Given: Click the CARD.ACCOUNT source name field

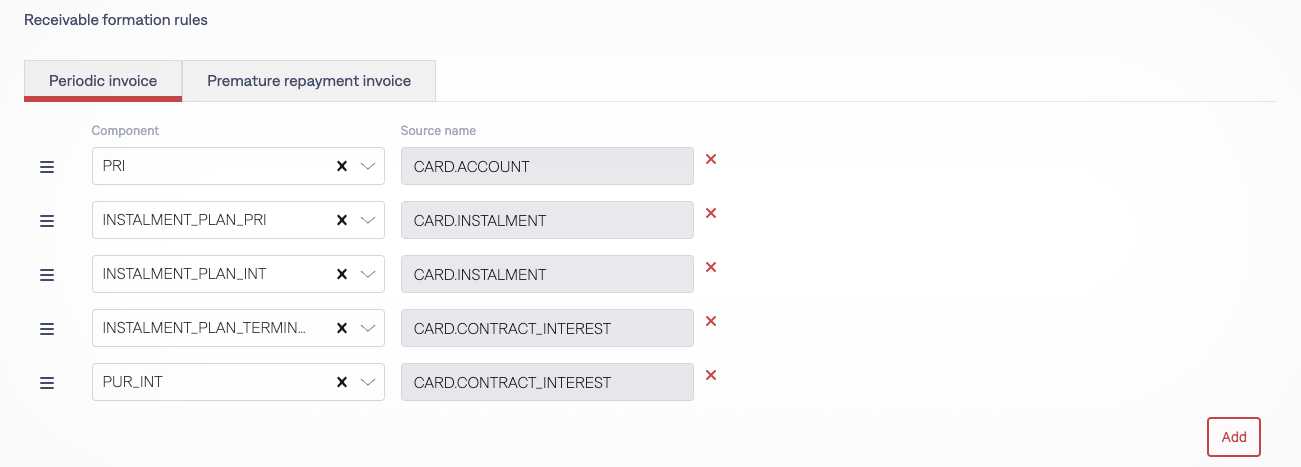Looking at the screenshot, I should [547, 167].
